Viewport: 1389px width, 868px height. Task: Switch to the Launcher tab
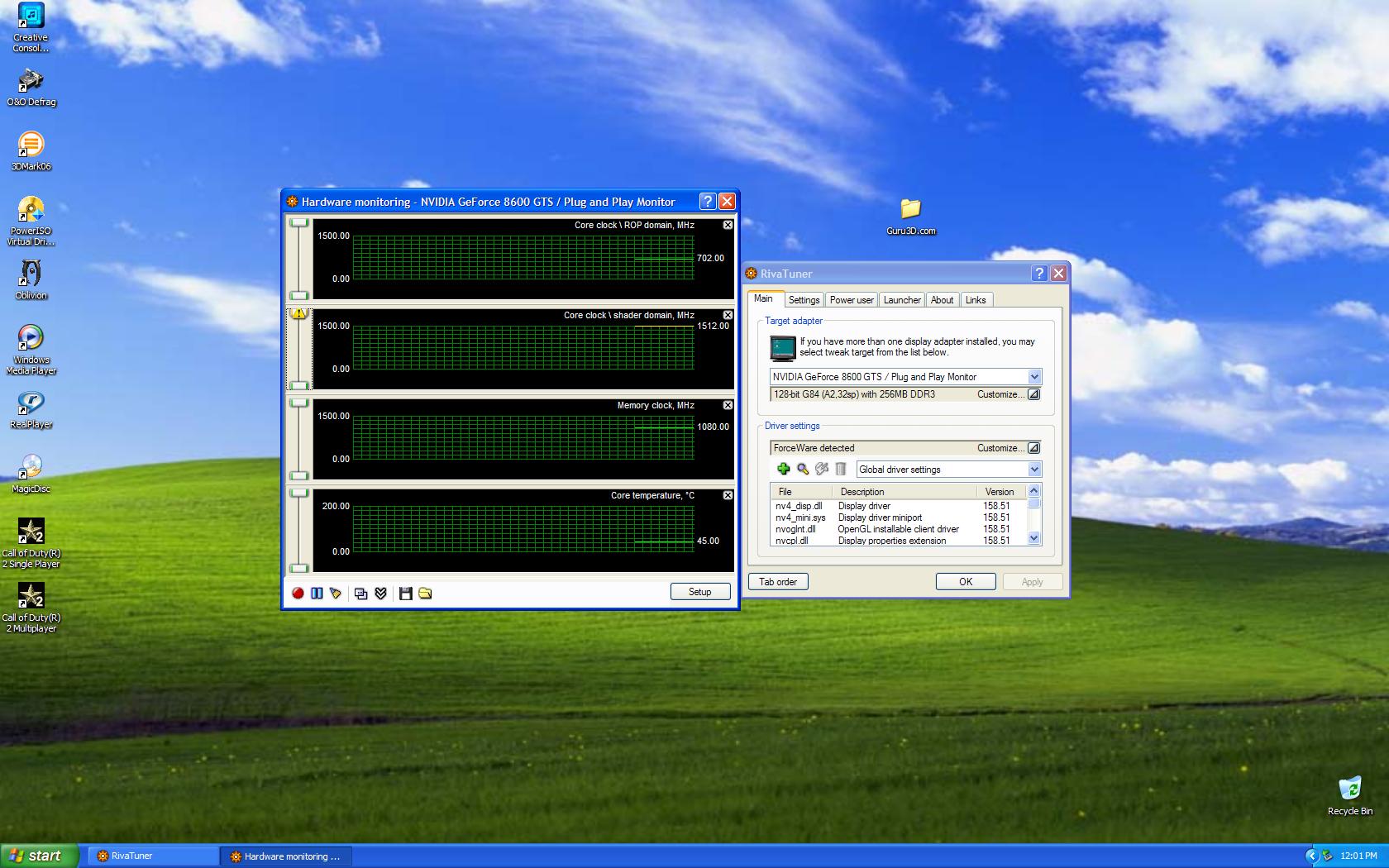902,300
